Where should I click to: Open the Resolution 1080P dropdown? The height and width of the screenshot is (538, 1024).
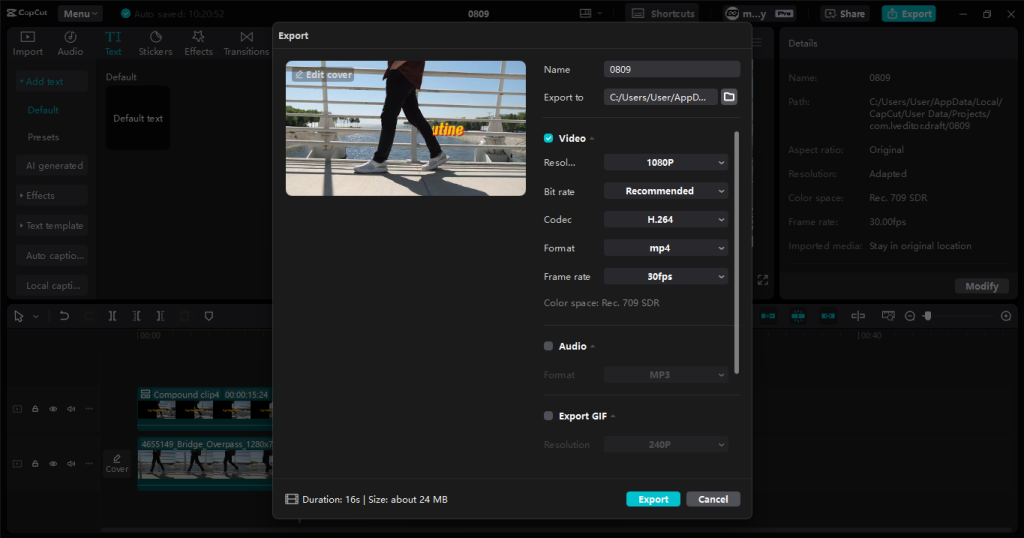pyautogui.click(x=666, y=162)
